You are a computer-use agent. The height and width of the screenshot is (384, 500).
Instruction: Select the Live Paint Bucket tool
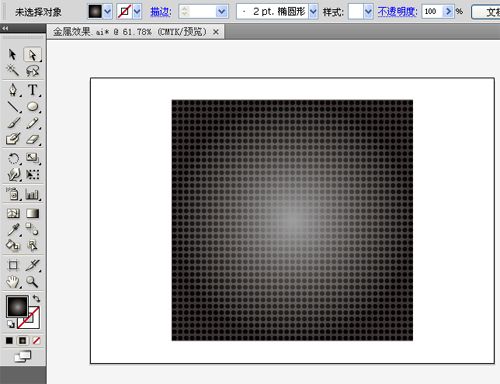coord(13,246)
